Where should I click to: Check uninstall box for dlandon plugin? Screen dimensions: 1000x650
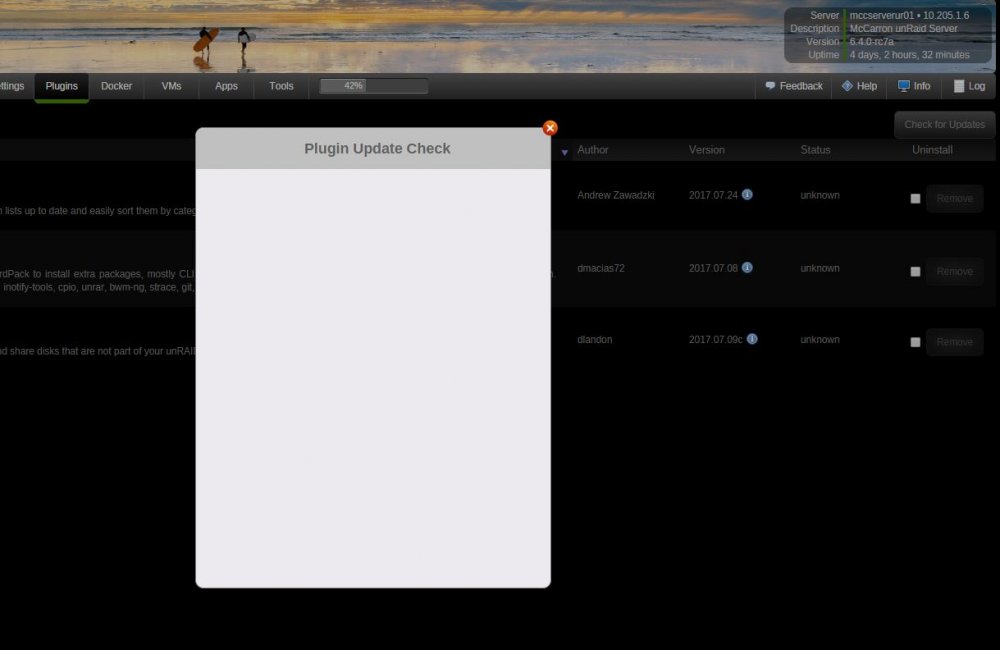[x=915, y=343]
